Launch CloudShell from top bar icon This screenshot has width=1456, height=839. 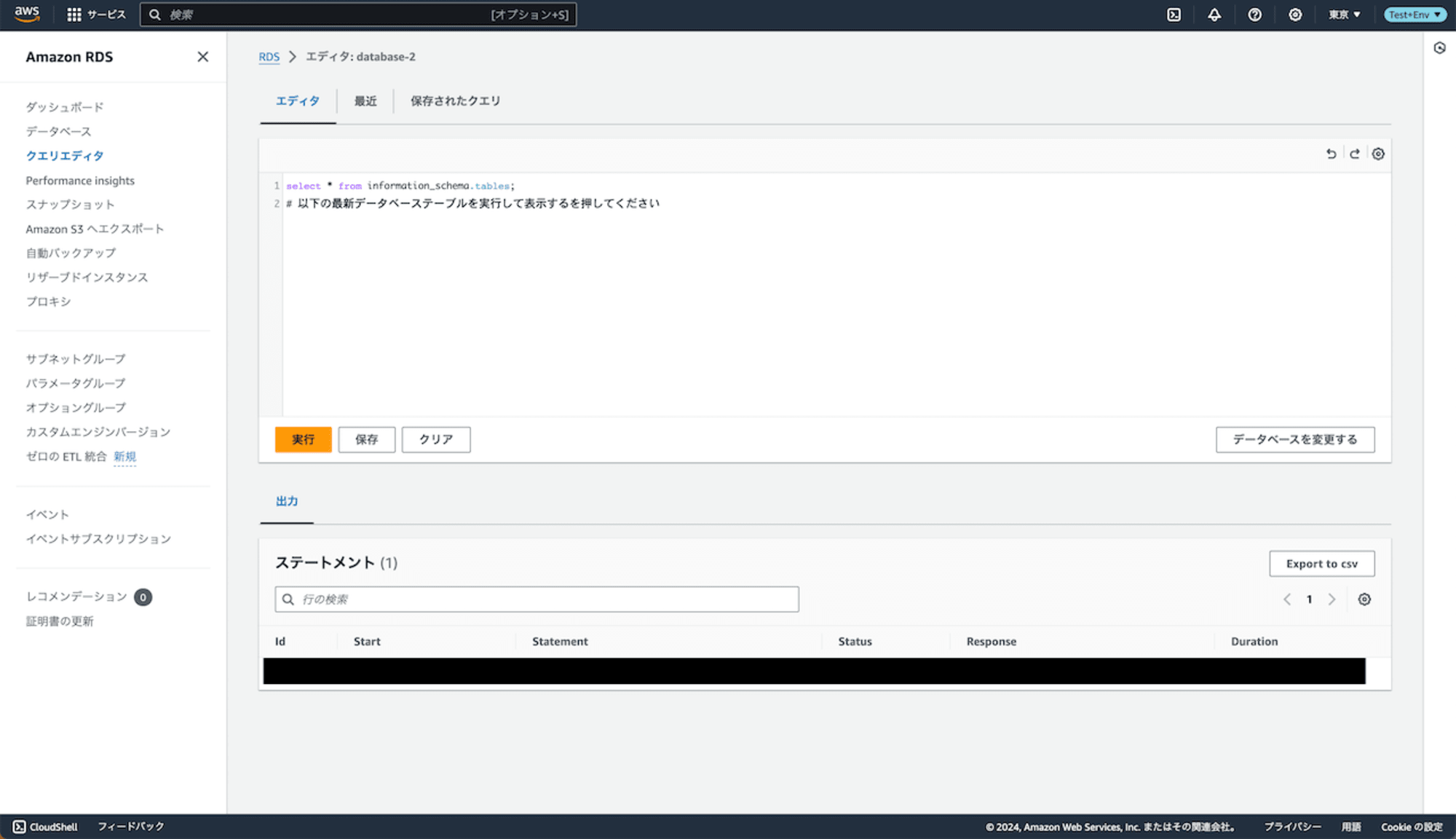[x=1174, y=15]
